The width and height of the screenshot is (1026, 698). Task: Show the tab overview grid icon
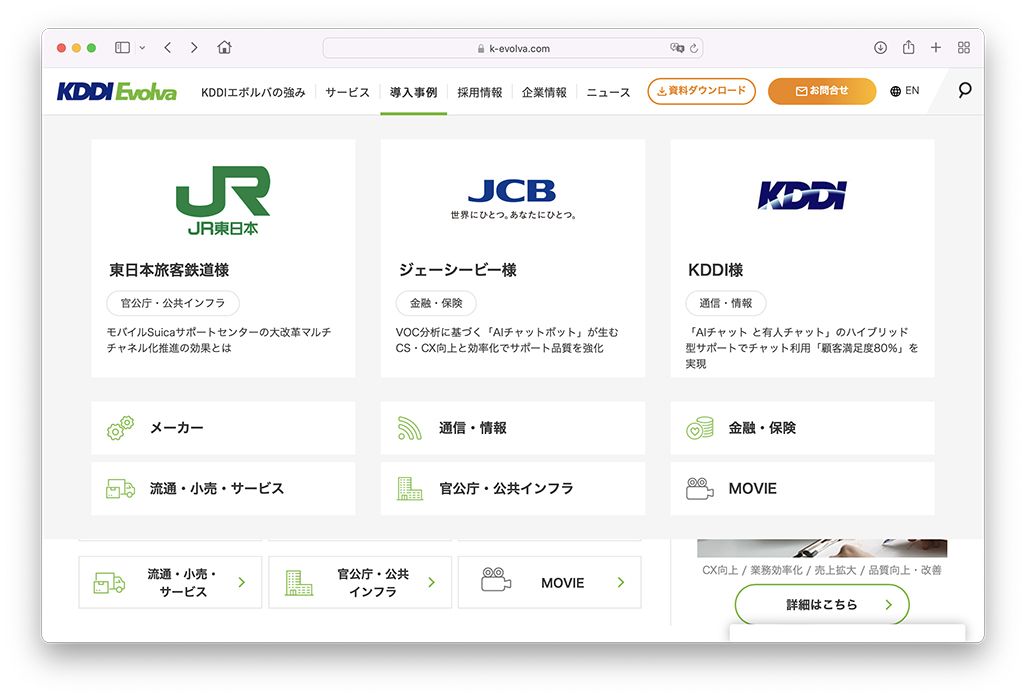pyautogui.click(x=964, y=47)
